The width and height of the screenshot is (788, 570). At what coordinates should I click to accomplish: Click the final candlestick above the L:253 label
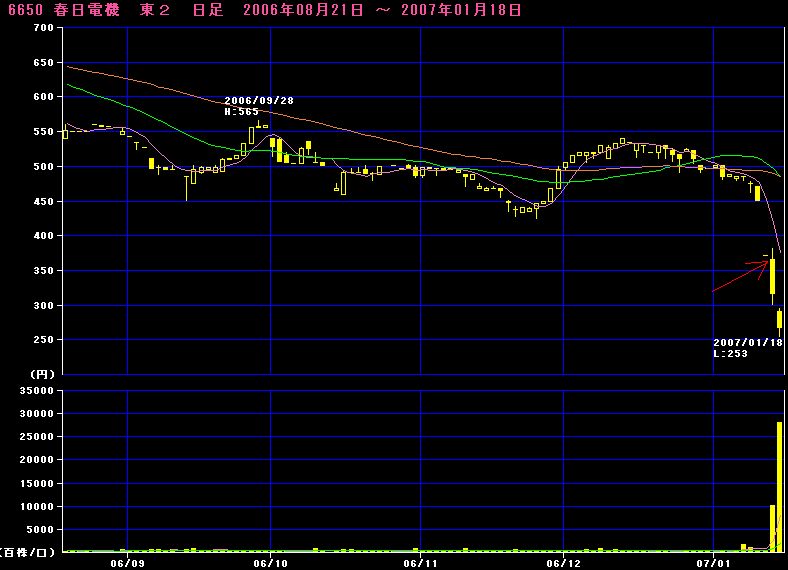tap(779, 322)
